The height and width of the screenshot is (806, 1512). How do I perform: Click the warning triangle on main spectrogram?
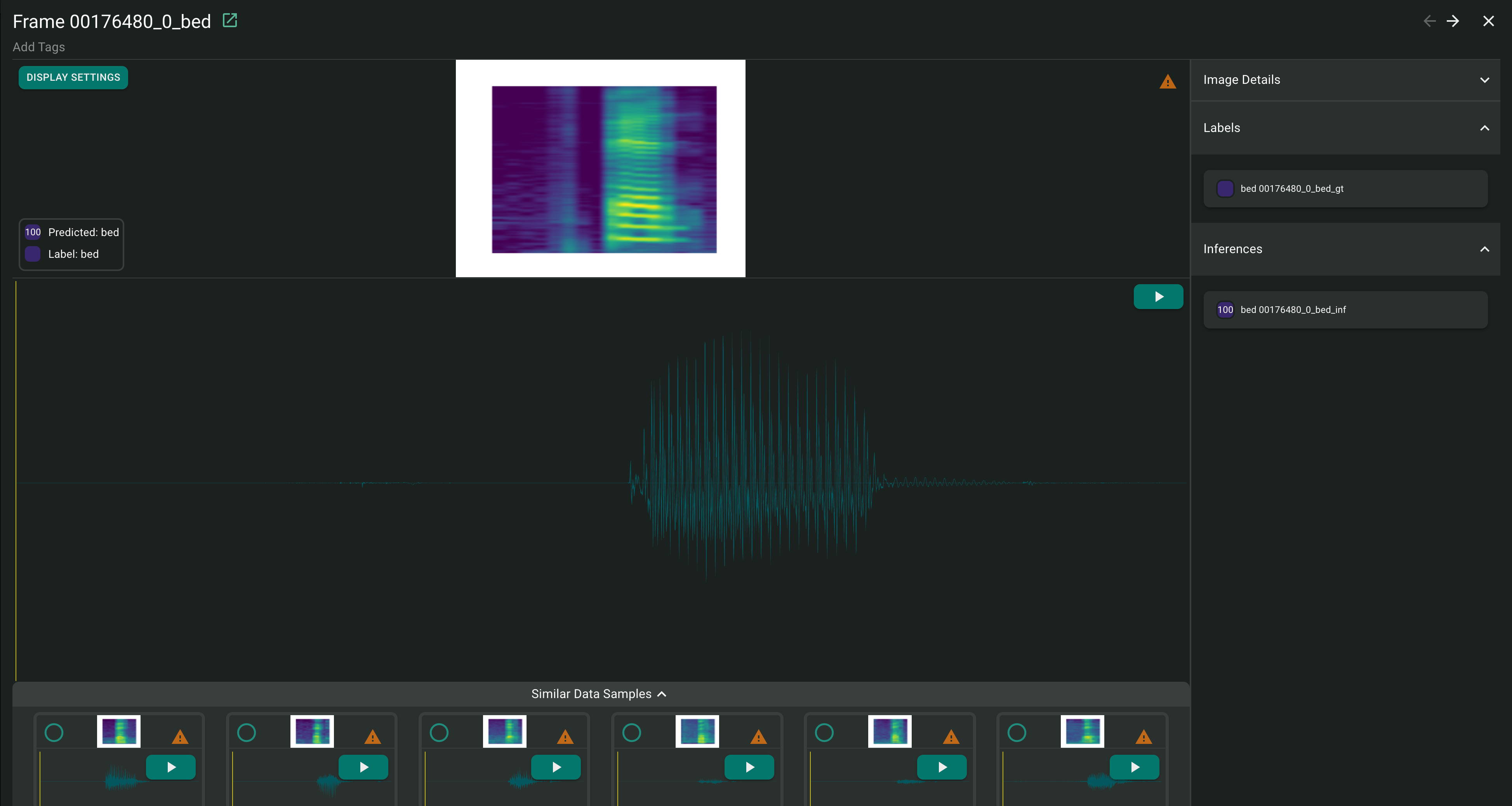tap(1168, 82)
